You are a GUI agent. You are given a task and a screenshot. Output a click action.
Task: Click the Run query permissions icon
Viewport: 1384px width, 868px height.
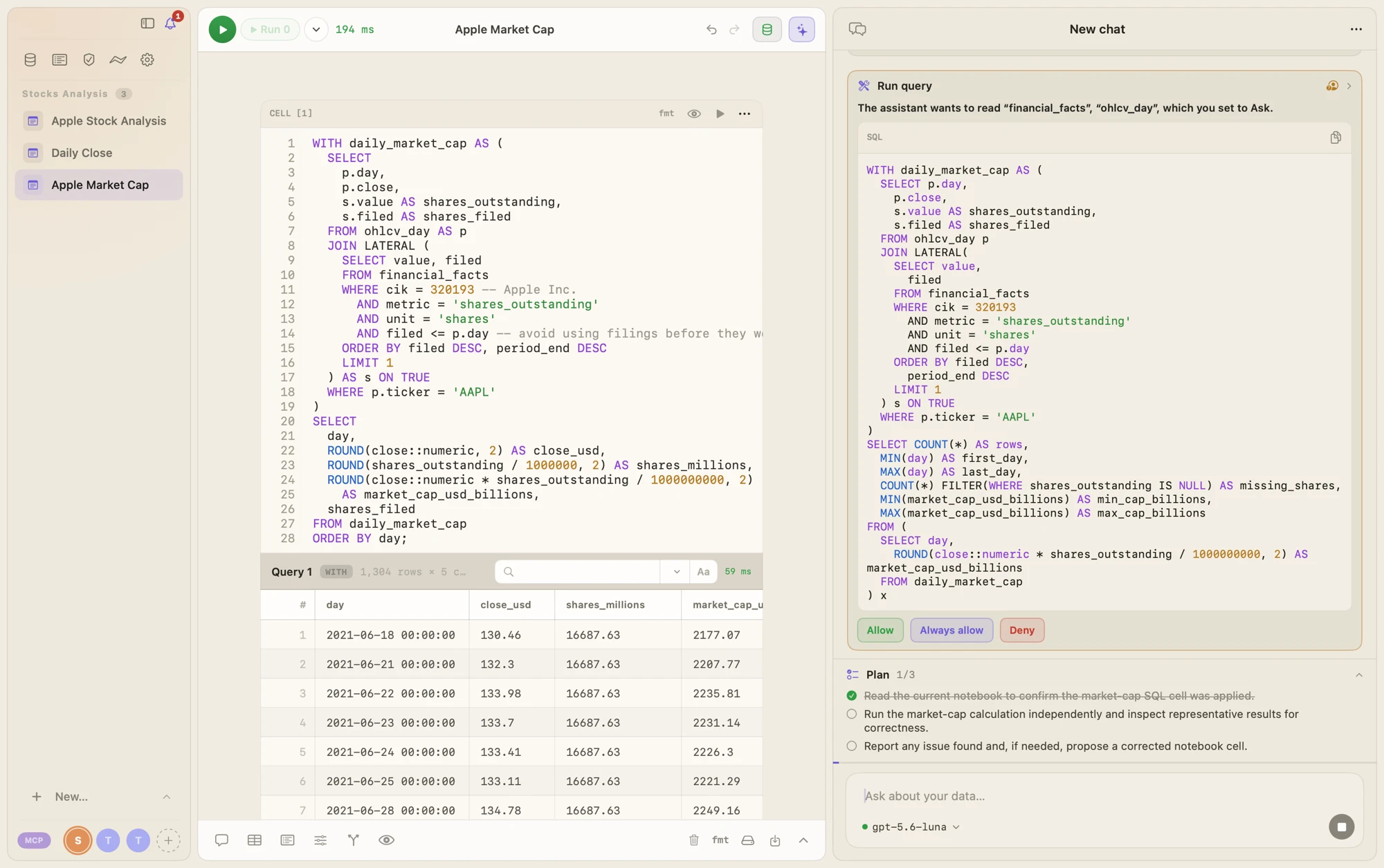pos(1332,86)
